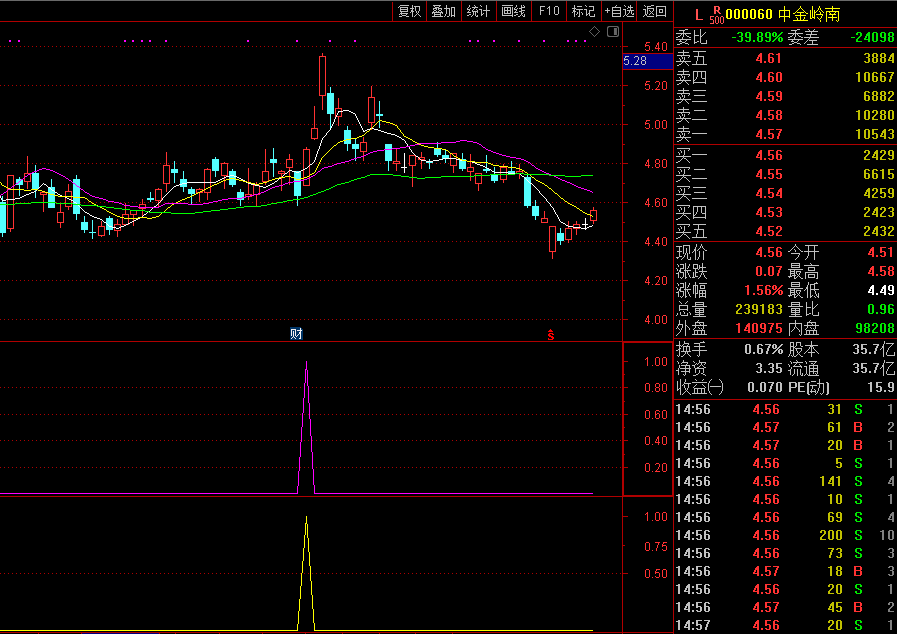The height and width of the screenshot is (634, 897).
Task: Click the 外盘 value 140975
Action: pos(759,328)
